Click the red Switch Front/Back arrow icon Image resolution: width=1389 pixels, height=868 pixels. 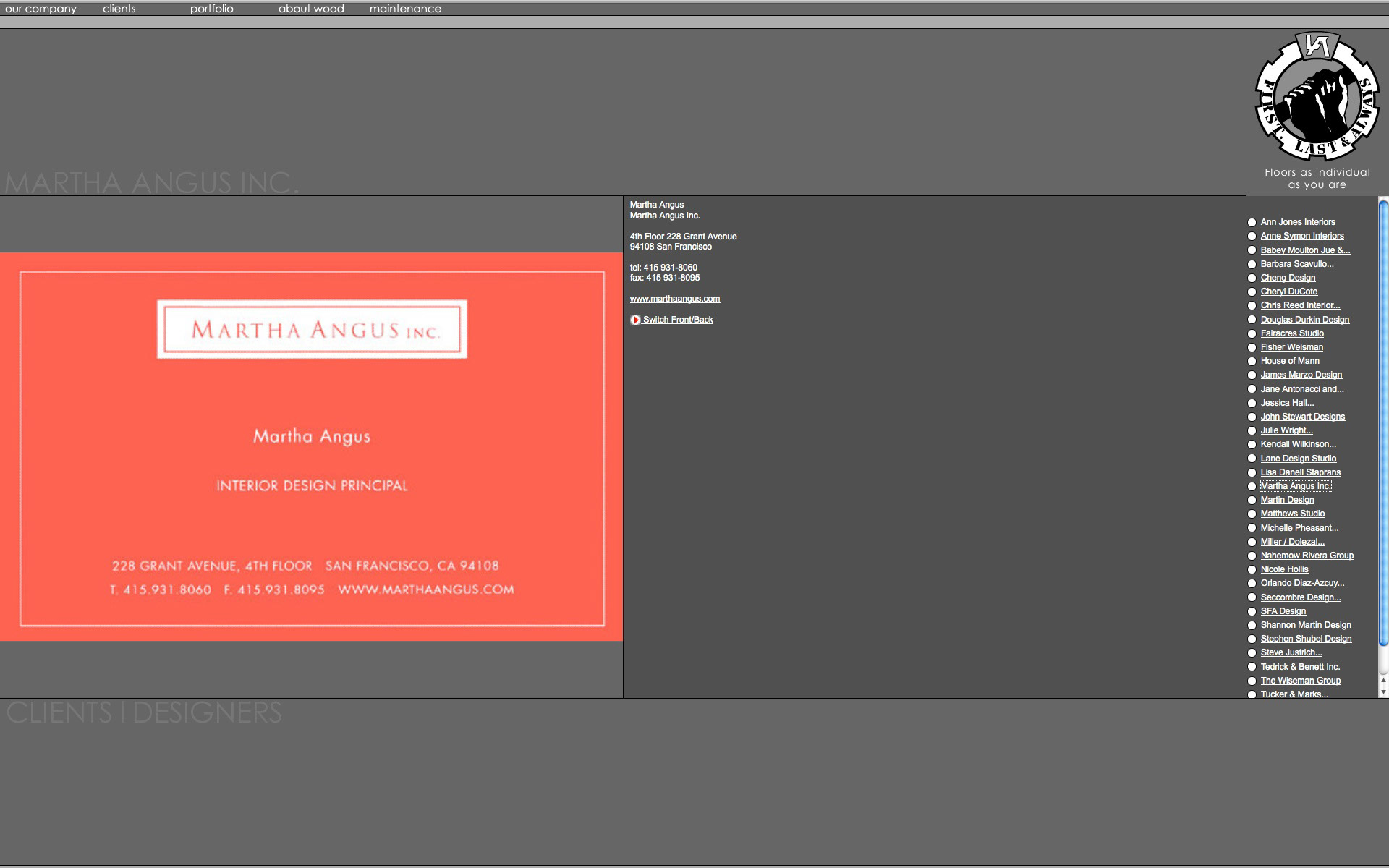click(x=635, y=320)
